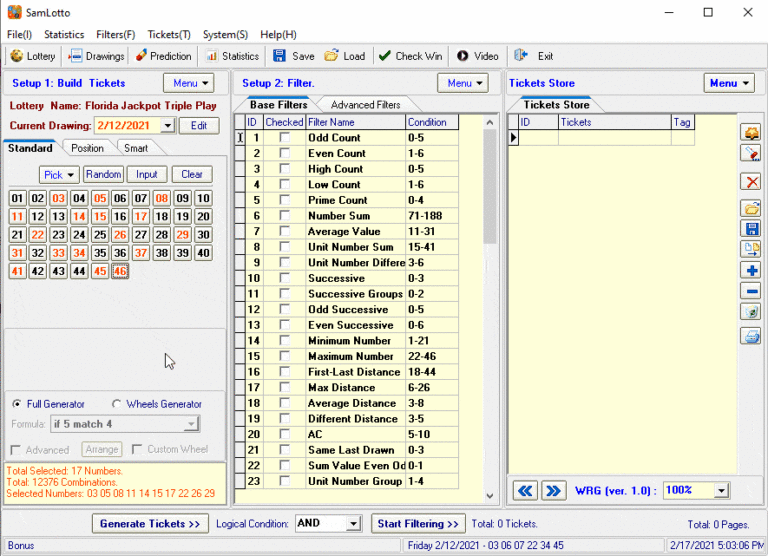
Task: Click the Statistics chart toolbar icon
Action: pos(232,56)
